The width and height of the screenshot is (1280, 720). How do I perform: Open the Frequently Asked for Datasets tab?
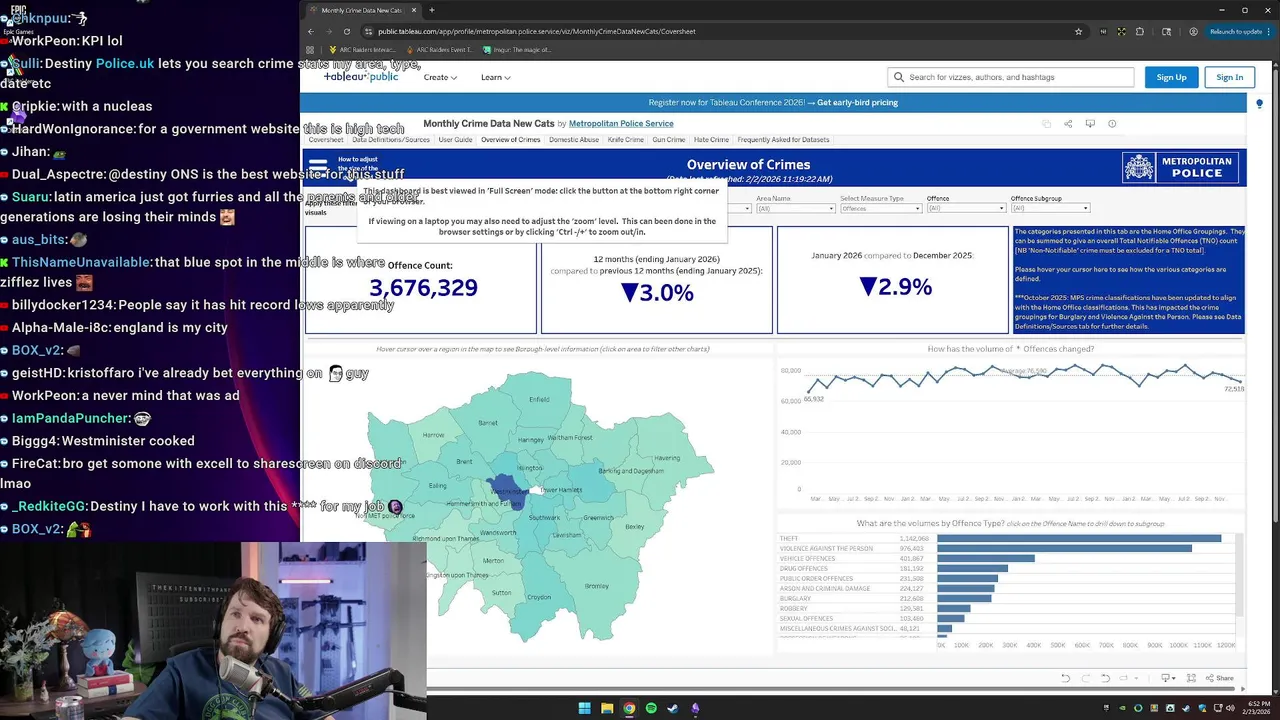pyautogui.click(x=783, y=140)
